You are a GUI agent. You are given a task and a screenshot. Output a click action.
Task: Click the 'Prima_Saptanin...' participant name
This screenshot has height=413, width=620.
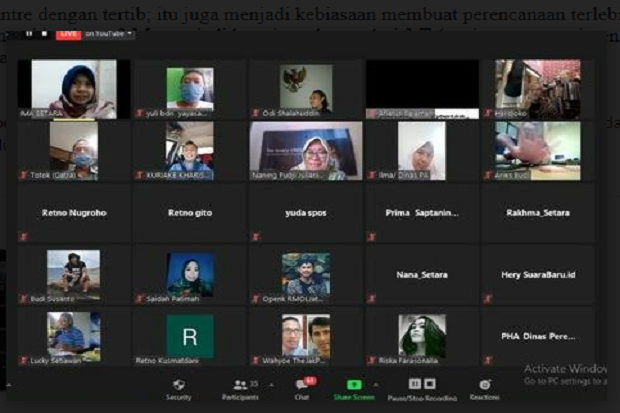tap(422, 213)
